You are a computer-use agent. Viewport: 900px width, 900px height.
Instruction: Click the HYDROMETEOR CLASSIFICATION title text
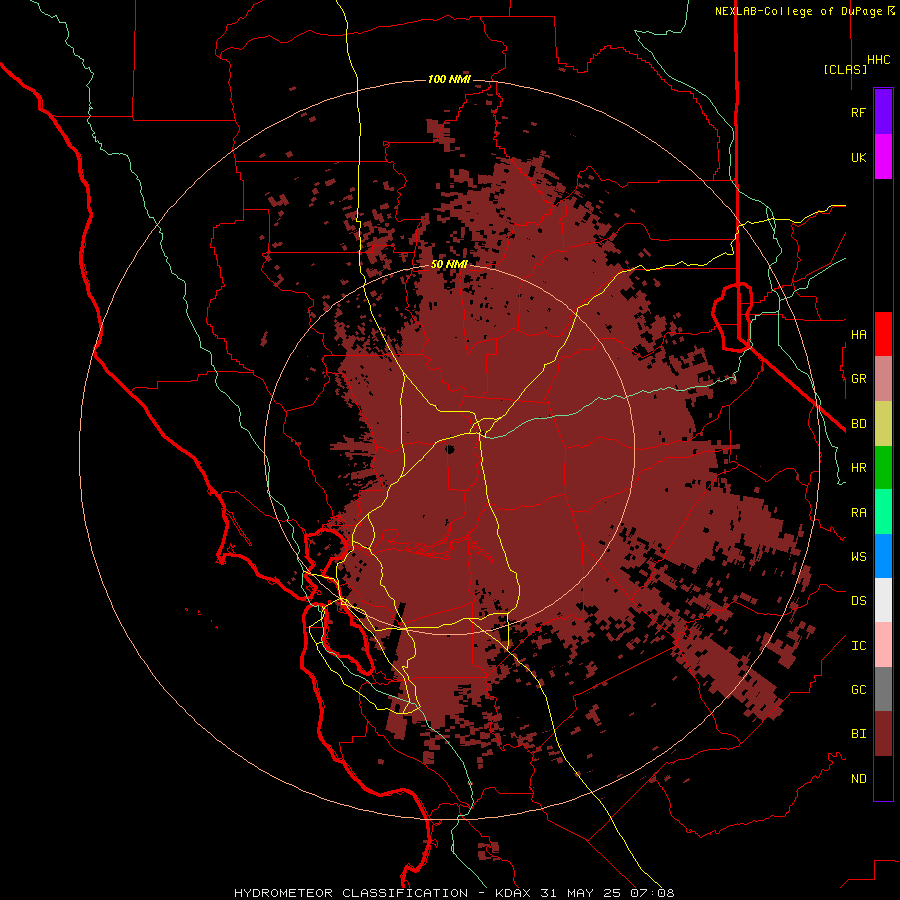(x=351, y=893)
